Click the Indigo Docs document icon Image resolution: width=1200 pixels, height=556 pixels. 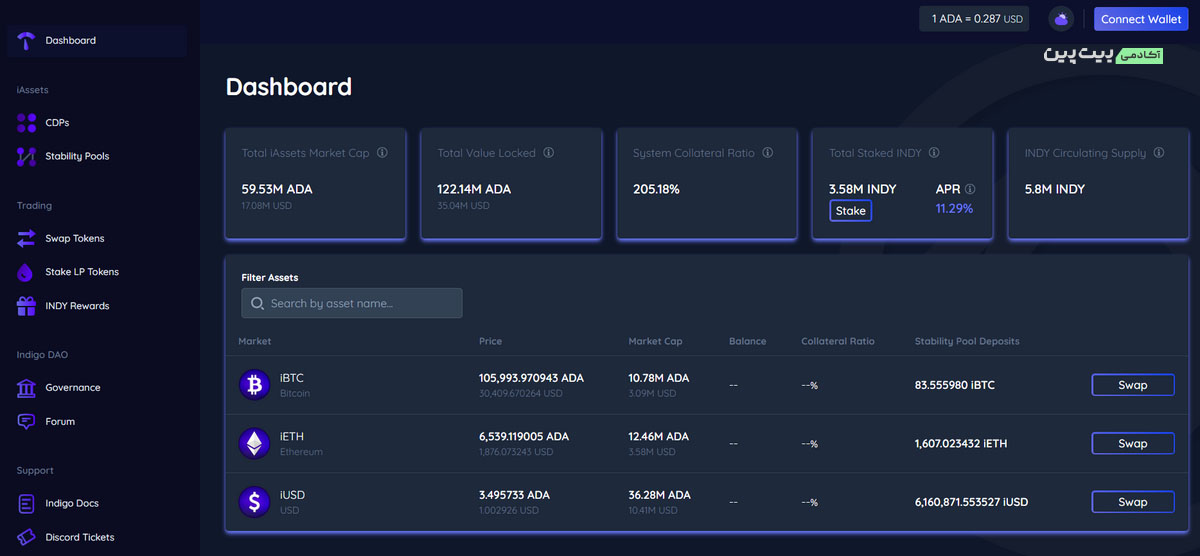(27, 504)
